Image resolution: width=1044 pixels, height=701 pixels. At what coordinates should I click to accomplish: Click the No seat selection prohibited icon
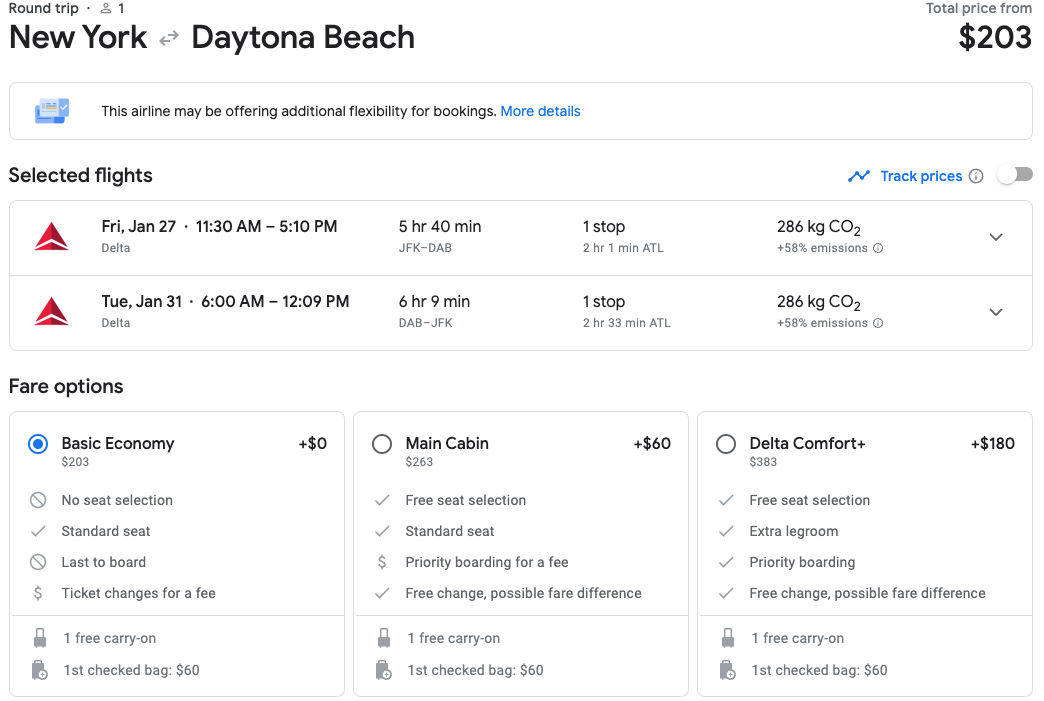coord(38,500)
